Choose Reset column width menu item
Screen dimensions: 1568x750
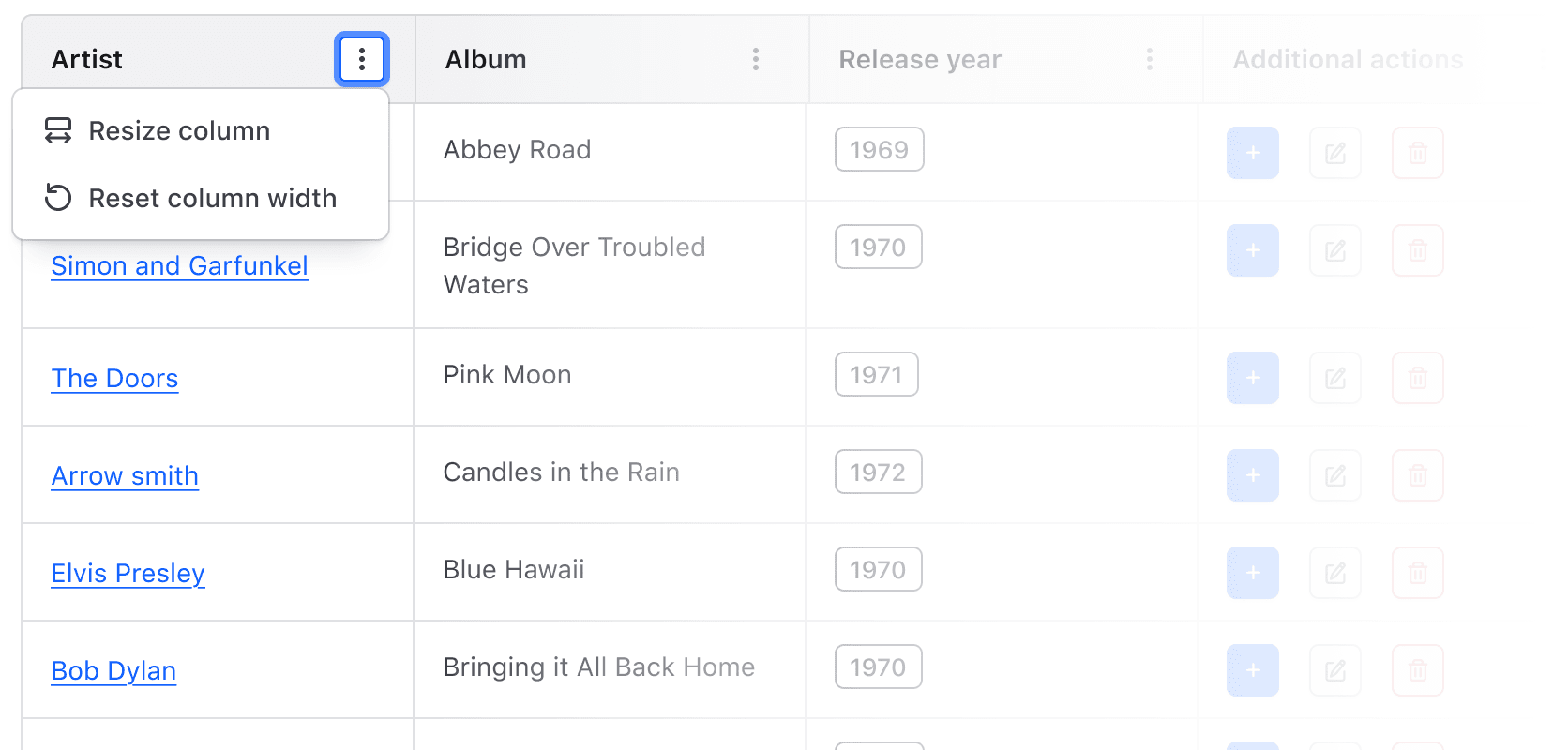tap(212, 199)
